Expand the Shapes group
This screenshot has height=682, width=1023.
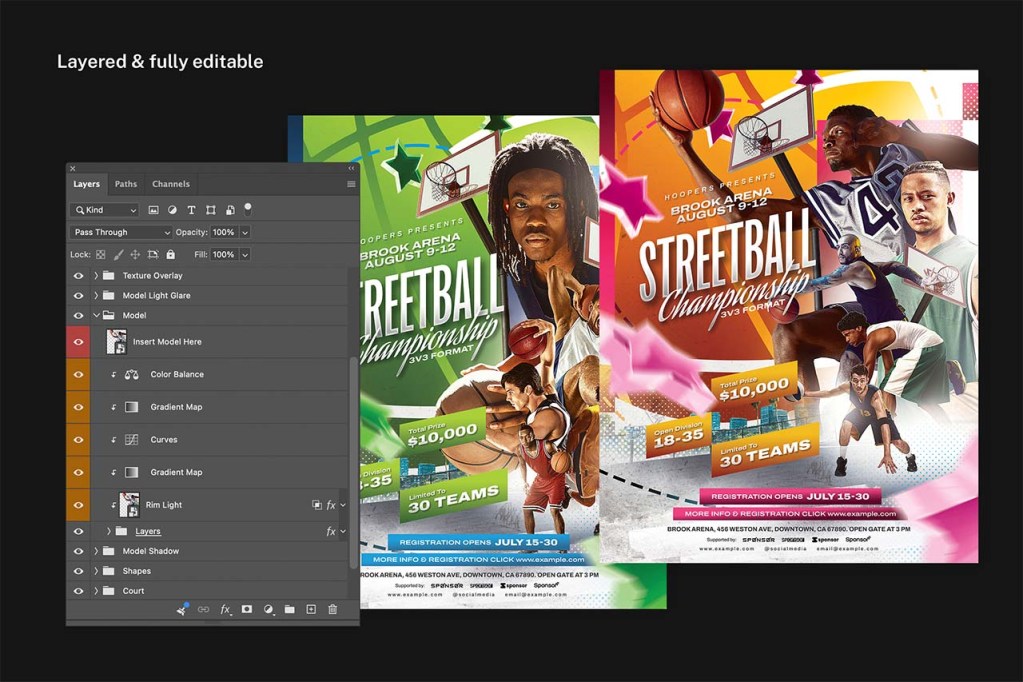96,571
